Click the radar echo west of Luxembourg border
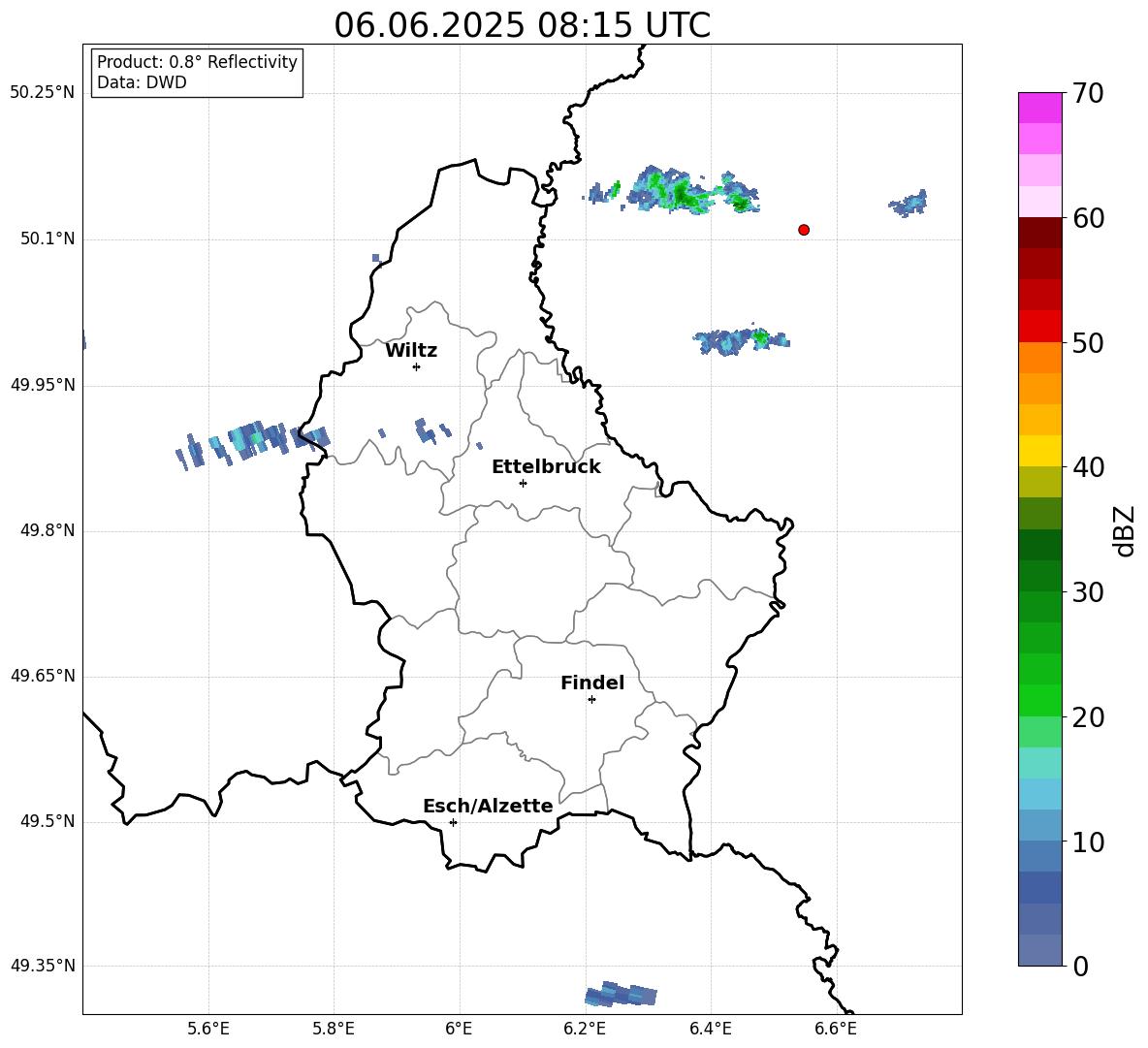Image resolution: width=1148 pixels, height=1048 pixels. coord(253,443)
